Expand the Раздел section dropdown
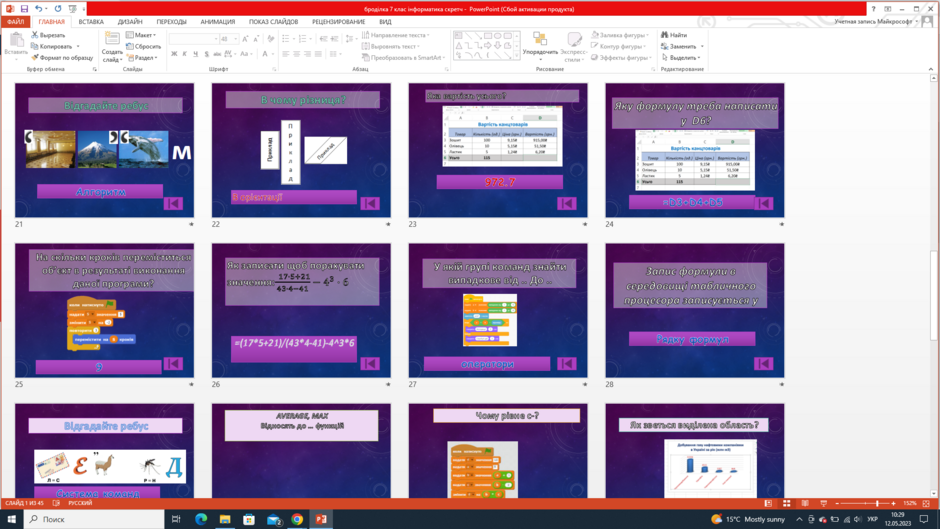Screen dimensions: 940x529 142,58
